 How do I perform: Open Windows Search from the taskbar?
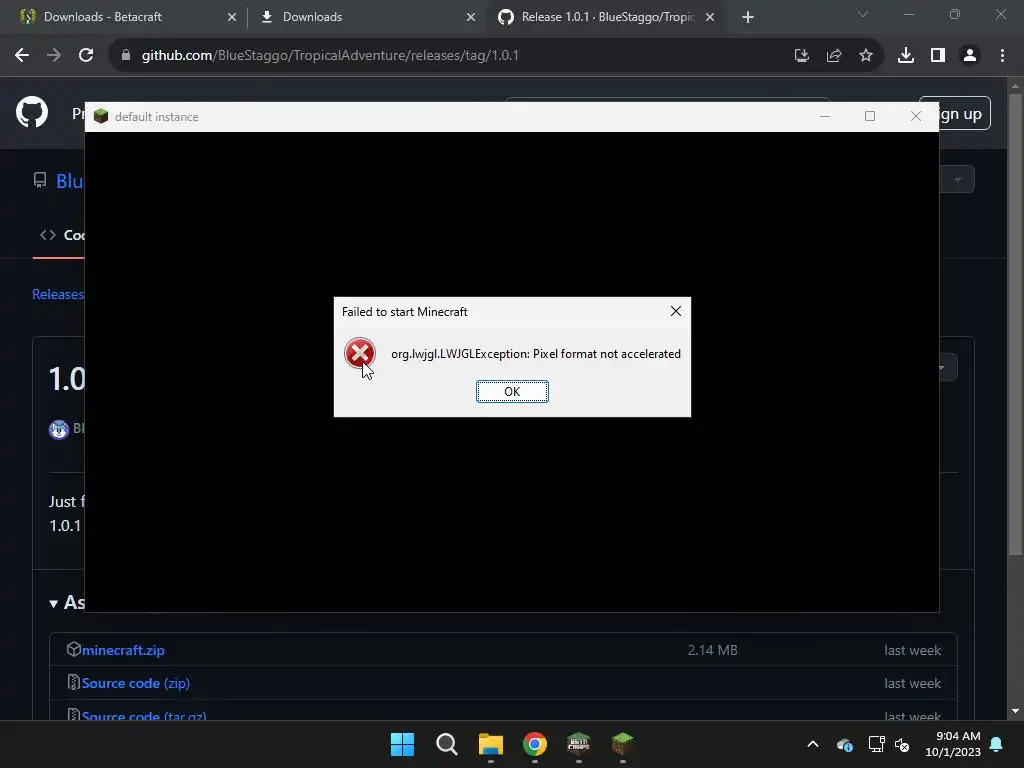(x=447, y=744)
